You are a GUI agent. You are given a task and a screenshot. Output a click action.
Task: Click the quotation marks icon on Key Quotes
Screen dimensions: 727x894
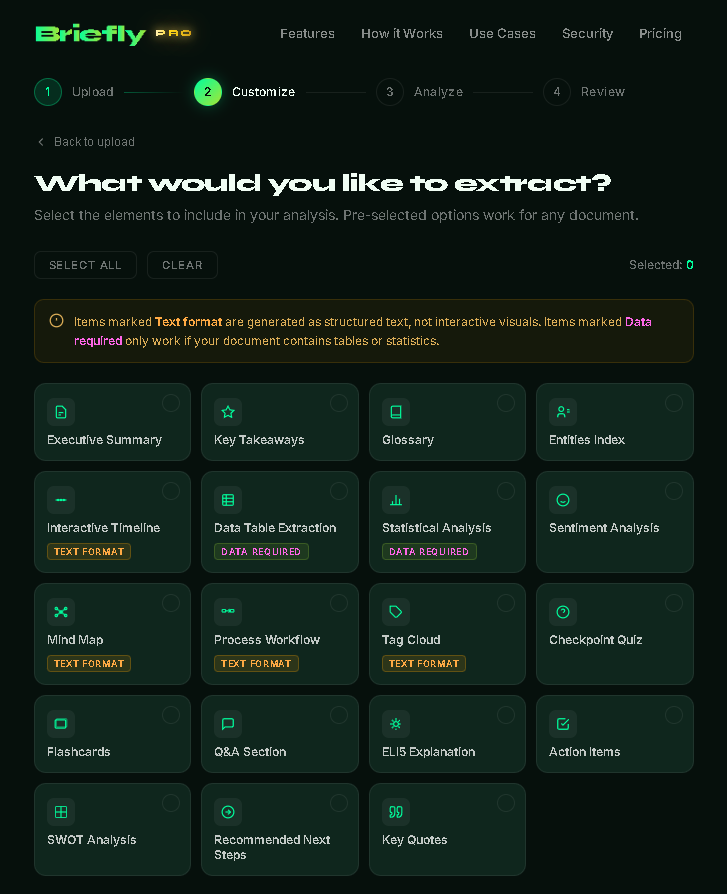click(396, 812)
